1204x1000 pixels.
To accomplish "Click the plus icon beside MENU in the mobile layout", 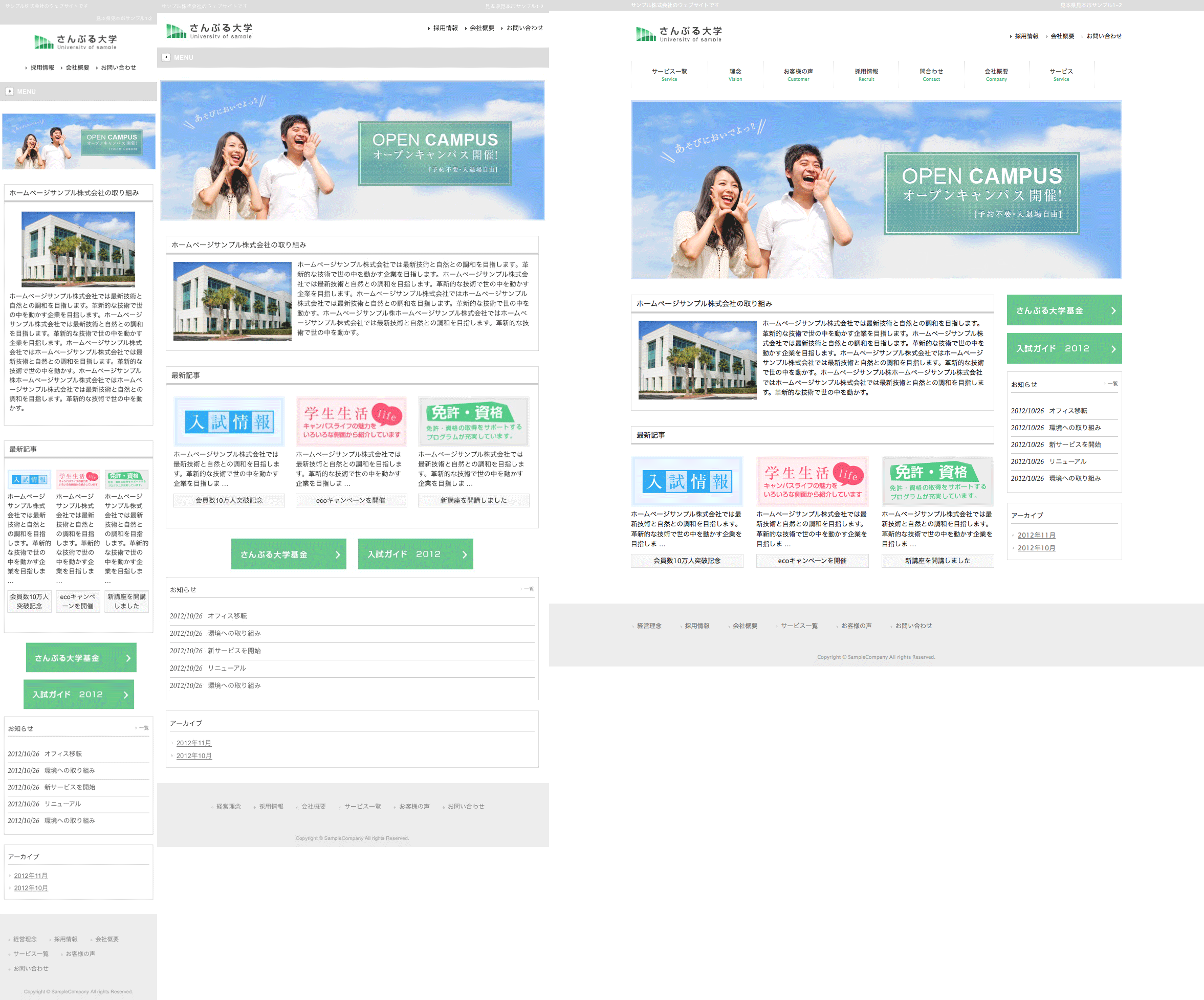I will pyautogui.click(x=10, y=91).
